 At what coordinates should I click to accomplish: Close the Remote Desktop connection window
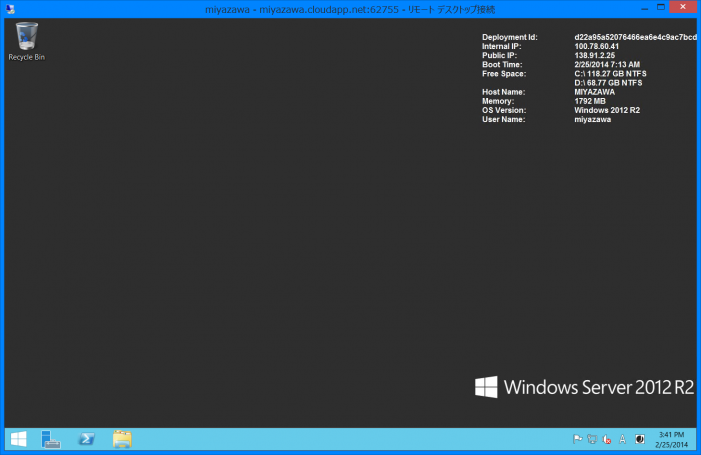pos(683,7)
